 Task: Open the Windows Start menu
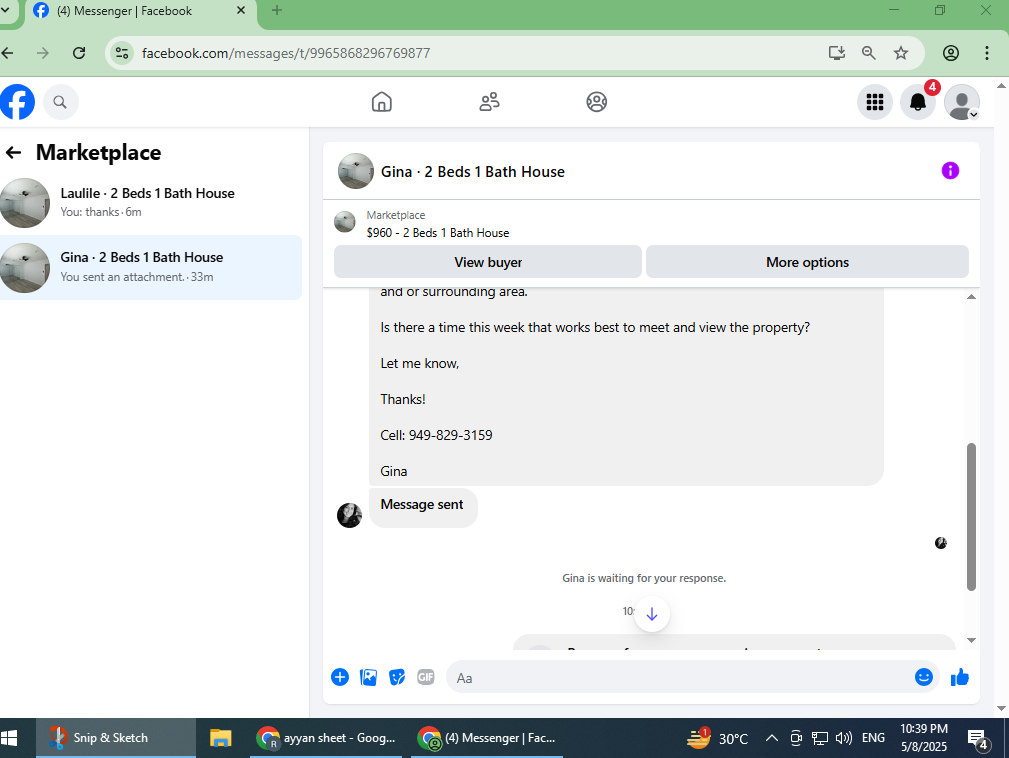[x=9, y=738]
